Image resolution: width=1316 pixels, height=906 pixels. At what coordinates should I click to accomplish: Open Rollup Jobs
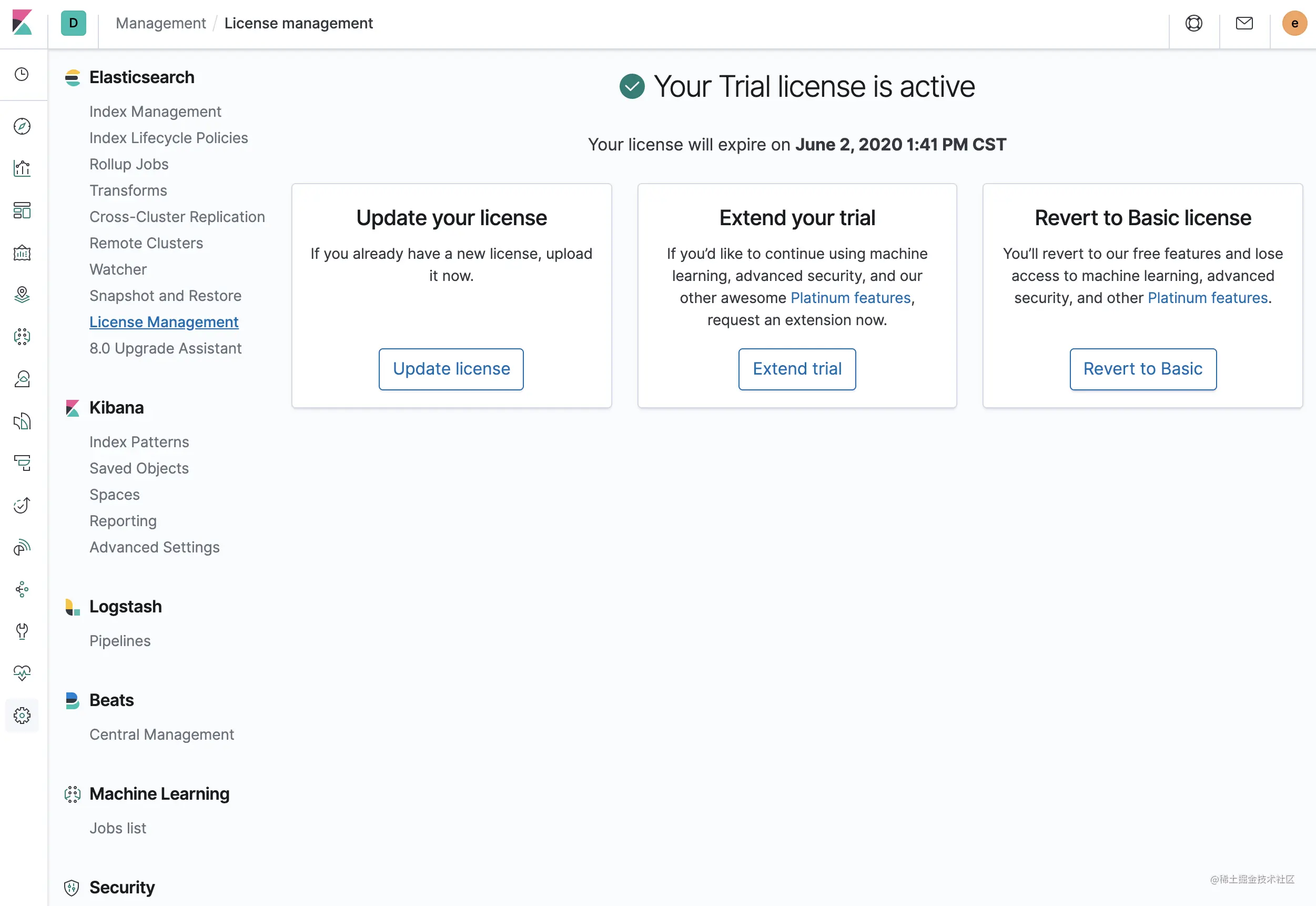(x=129, y=165)
